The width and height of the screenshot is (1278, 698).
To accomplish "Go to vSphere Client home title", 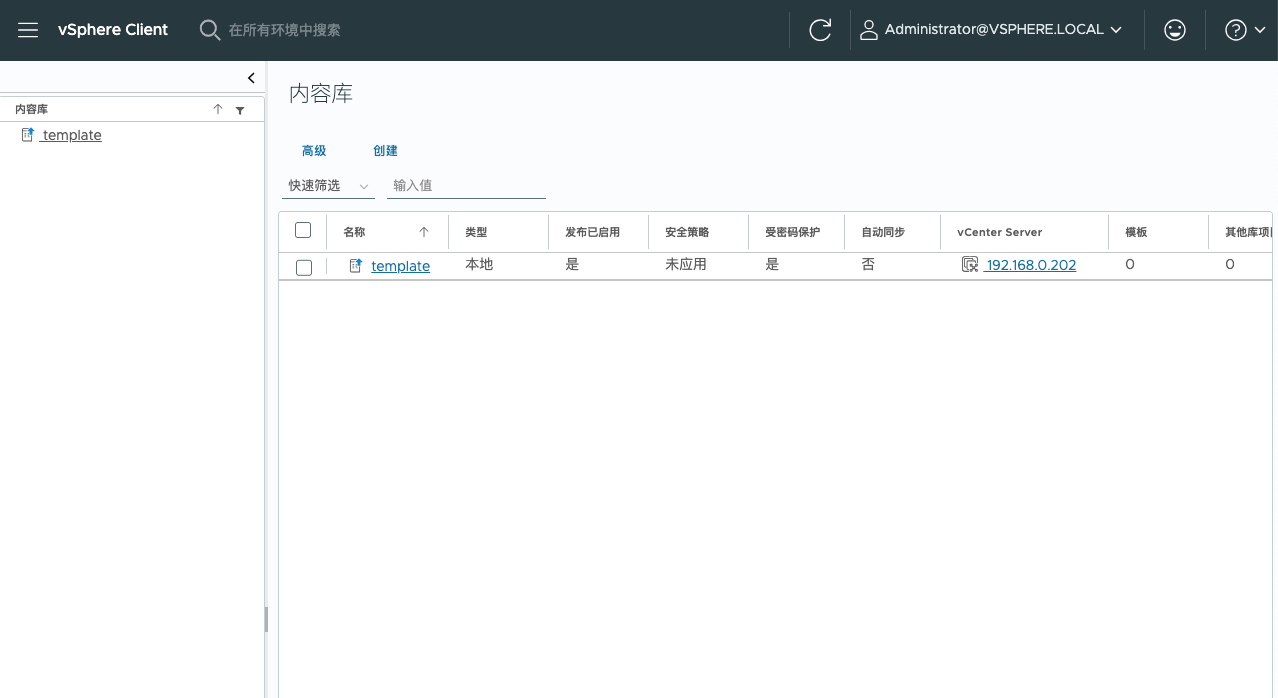I will (x=113, y=30).
